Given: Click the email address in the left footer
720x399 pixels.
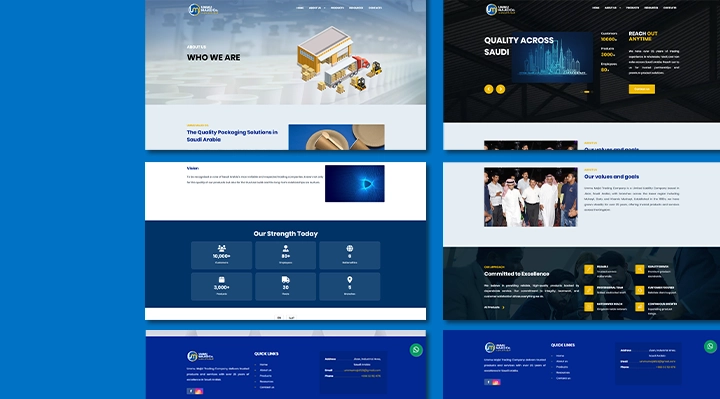Looking at the screenshot, I should point(362,370).
